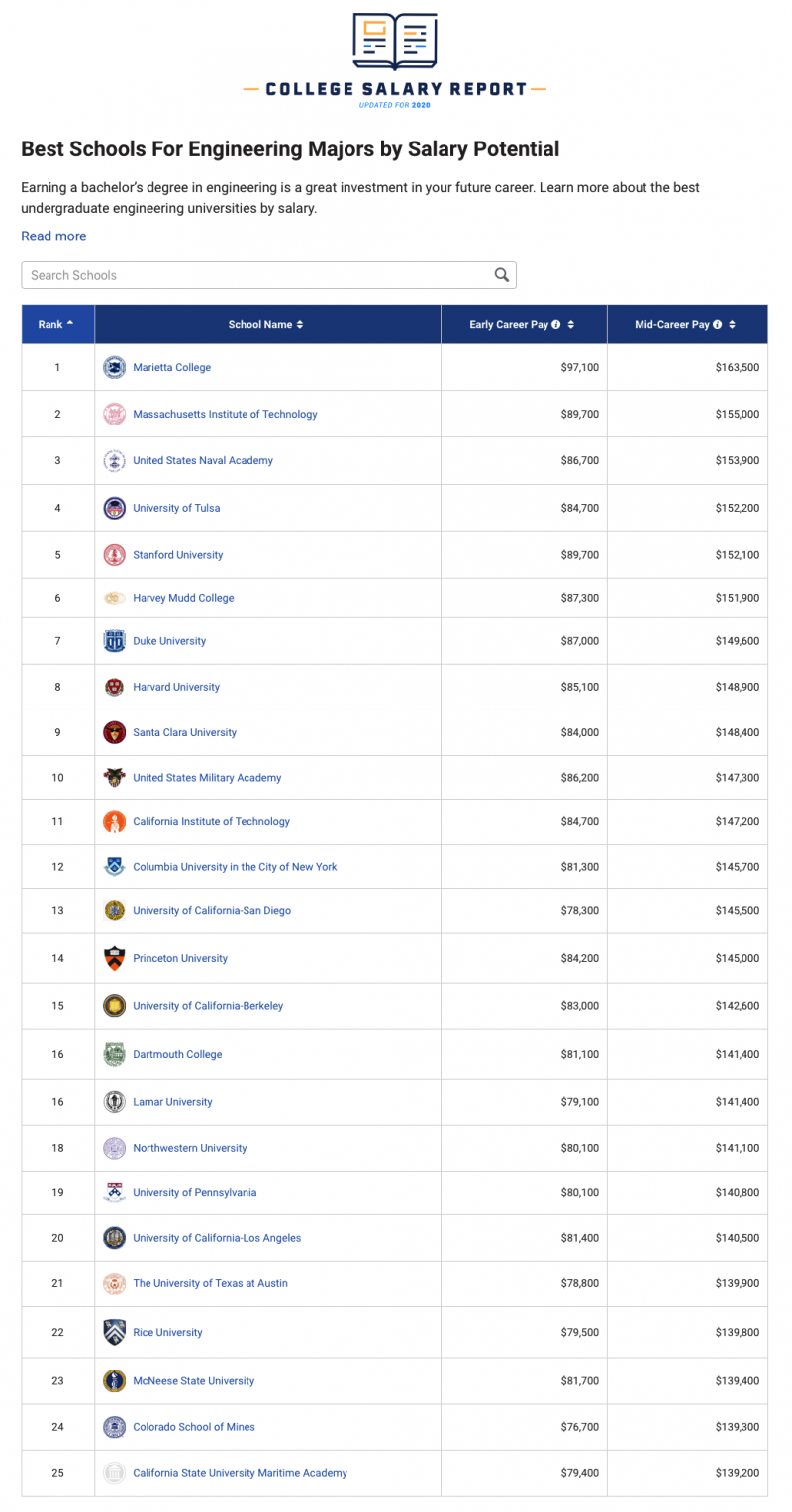
Task: Open Colorado School of Mines link
Action: pos(194,1427)
